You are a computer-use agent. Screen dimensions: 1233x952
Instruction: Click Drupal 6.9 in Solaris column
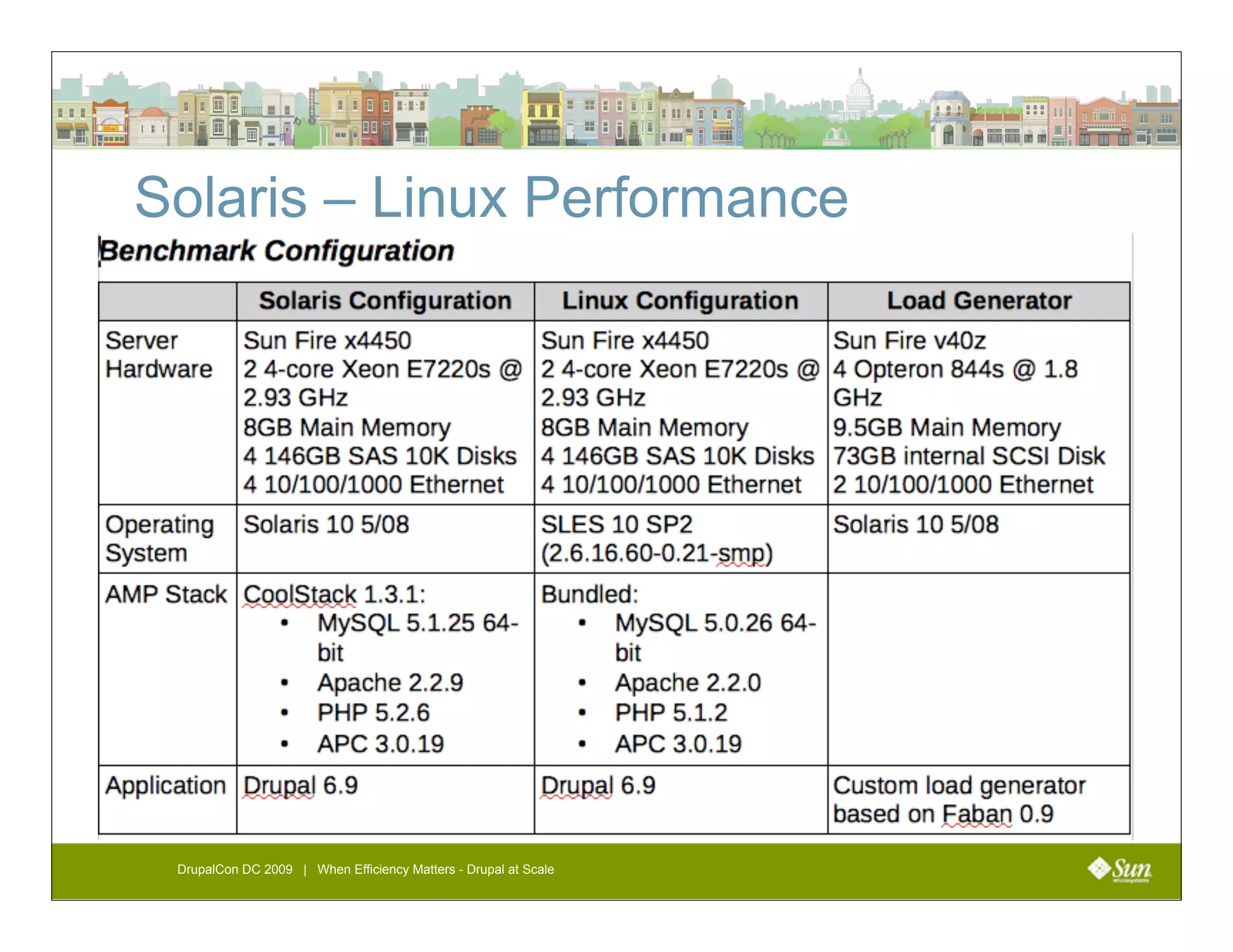(x=300, y=785)
